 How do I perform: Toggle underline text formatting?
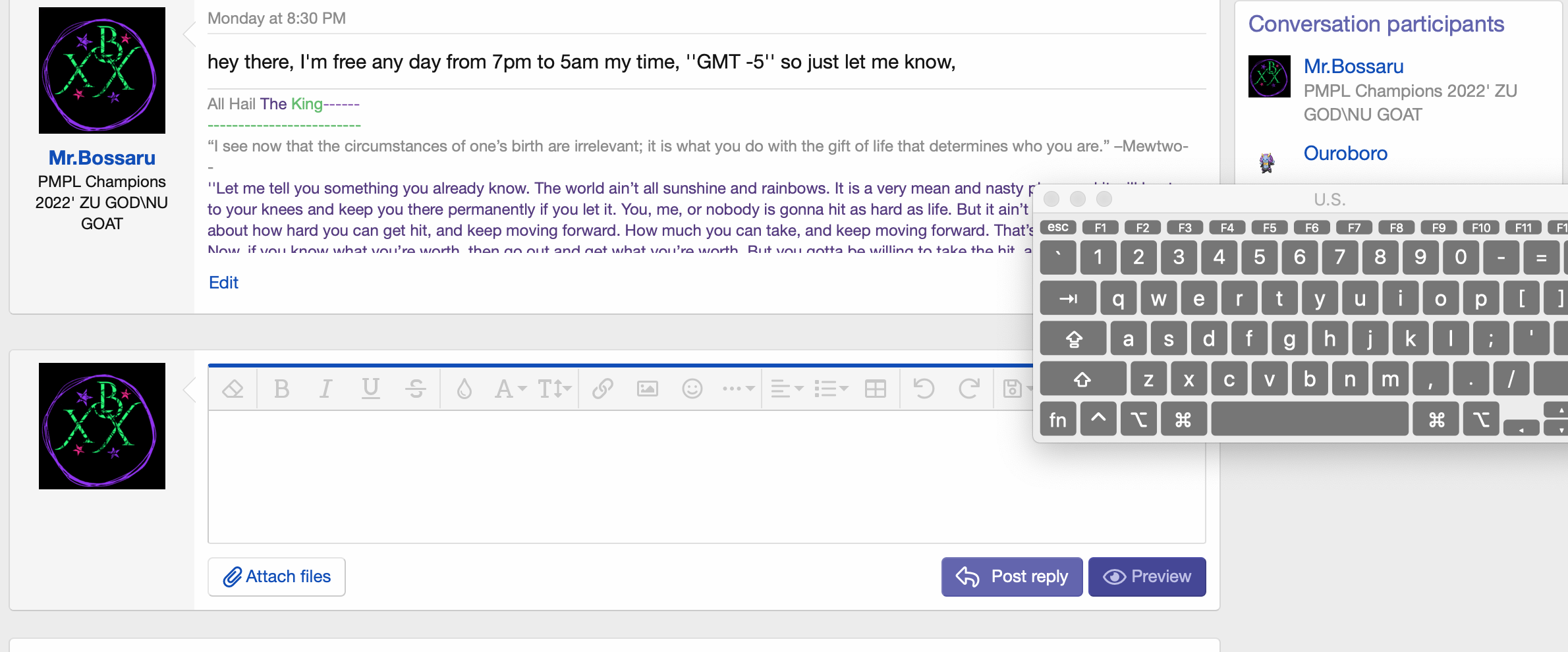[x=370, y=389]
